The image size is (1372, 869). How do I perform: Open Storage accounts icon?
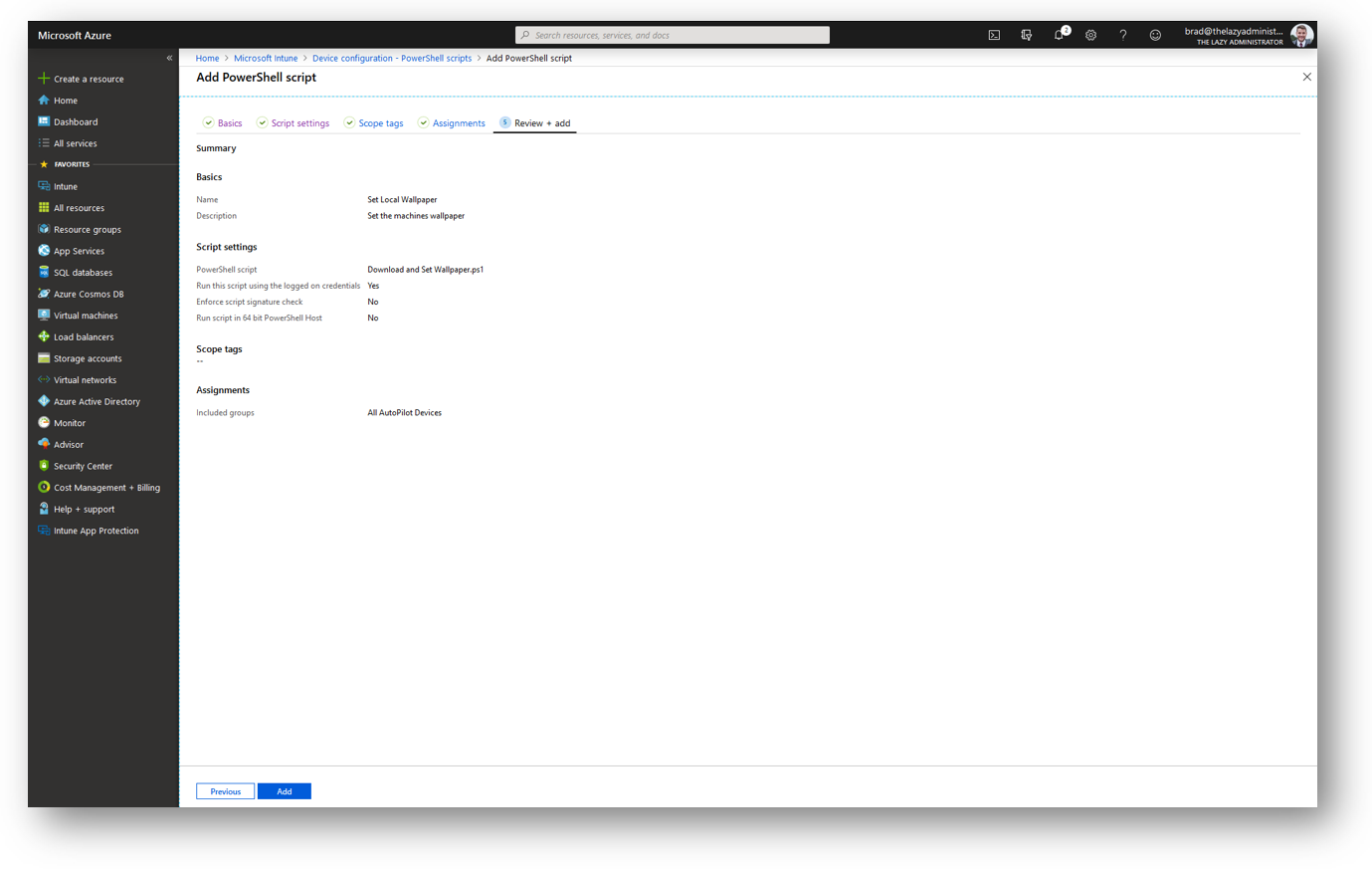click(x=44, y=358)
